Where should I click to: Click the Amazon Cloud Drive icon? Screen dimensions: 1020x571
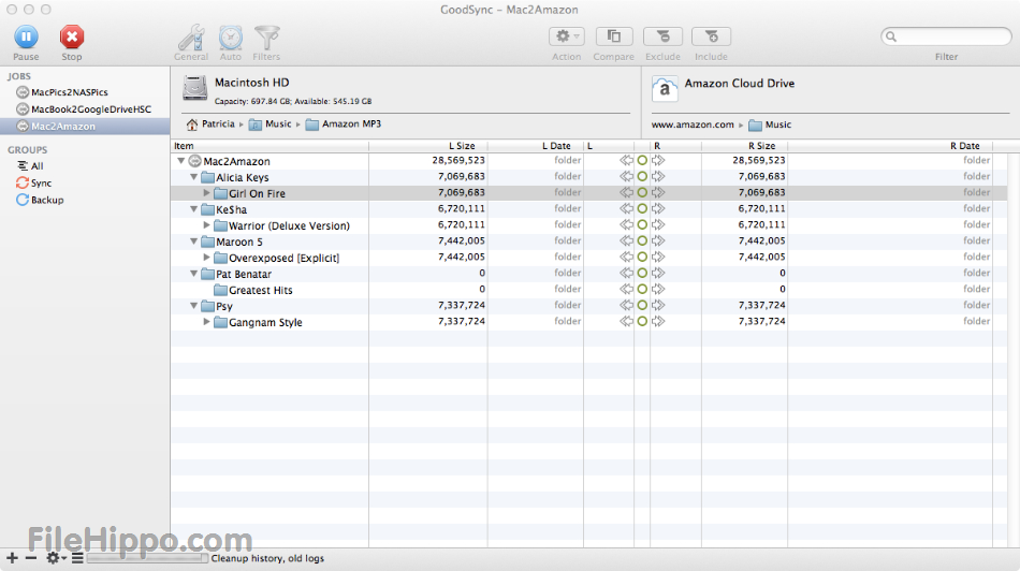coord(665,89)
